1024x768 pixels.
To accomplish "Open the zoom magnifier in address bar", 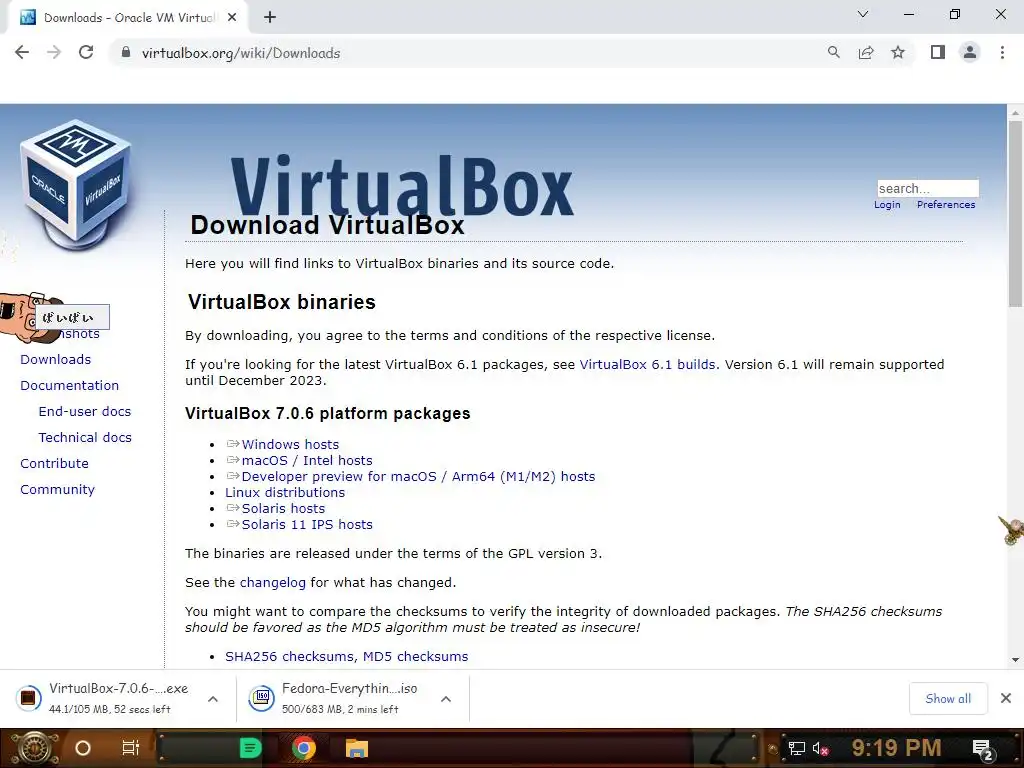I will click(833, 52).
